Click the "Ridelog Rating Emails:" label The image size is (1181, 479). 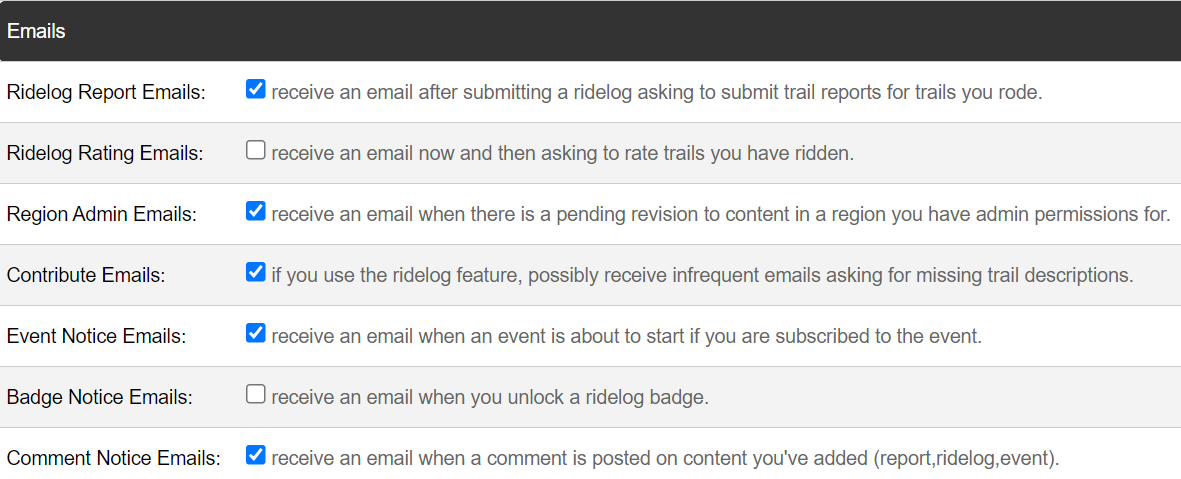(x=105, y=154)
